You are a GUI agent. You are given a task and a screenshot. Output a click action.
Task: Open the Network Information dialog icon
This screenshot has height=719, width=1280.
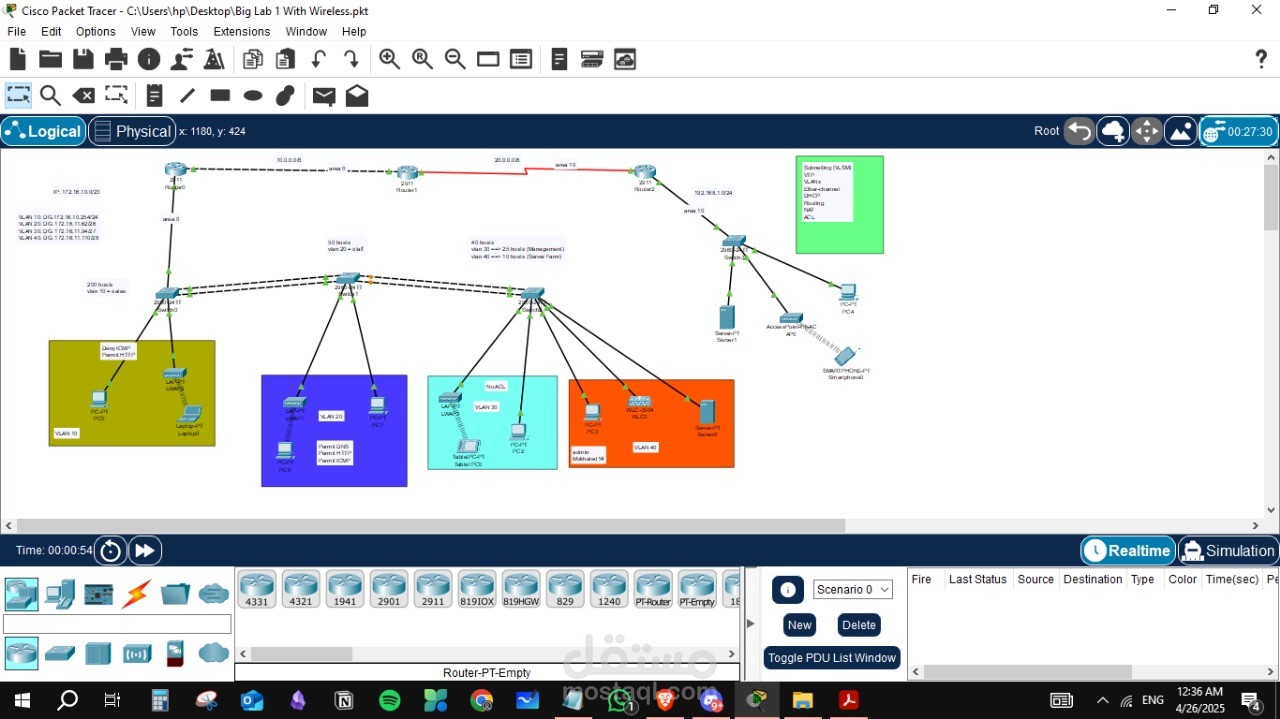(x=149, y=58)
